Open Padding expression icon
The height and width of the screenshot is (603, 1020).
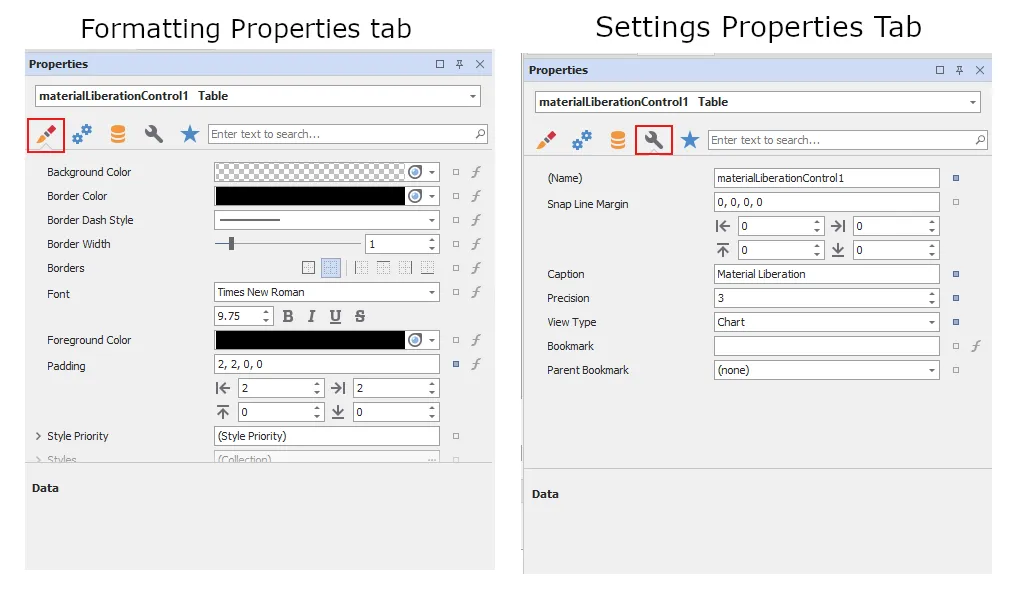point(476,364)
